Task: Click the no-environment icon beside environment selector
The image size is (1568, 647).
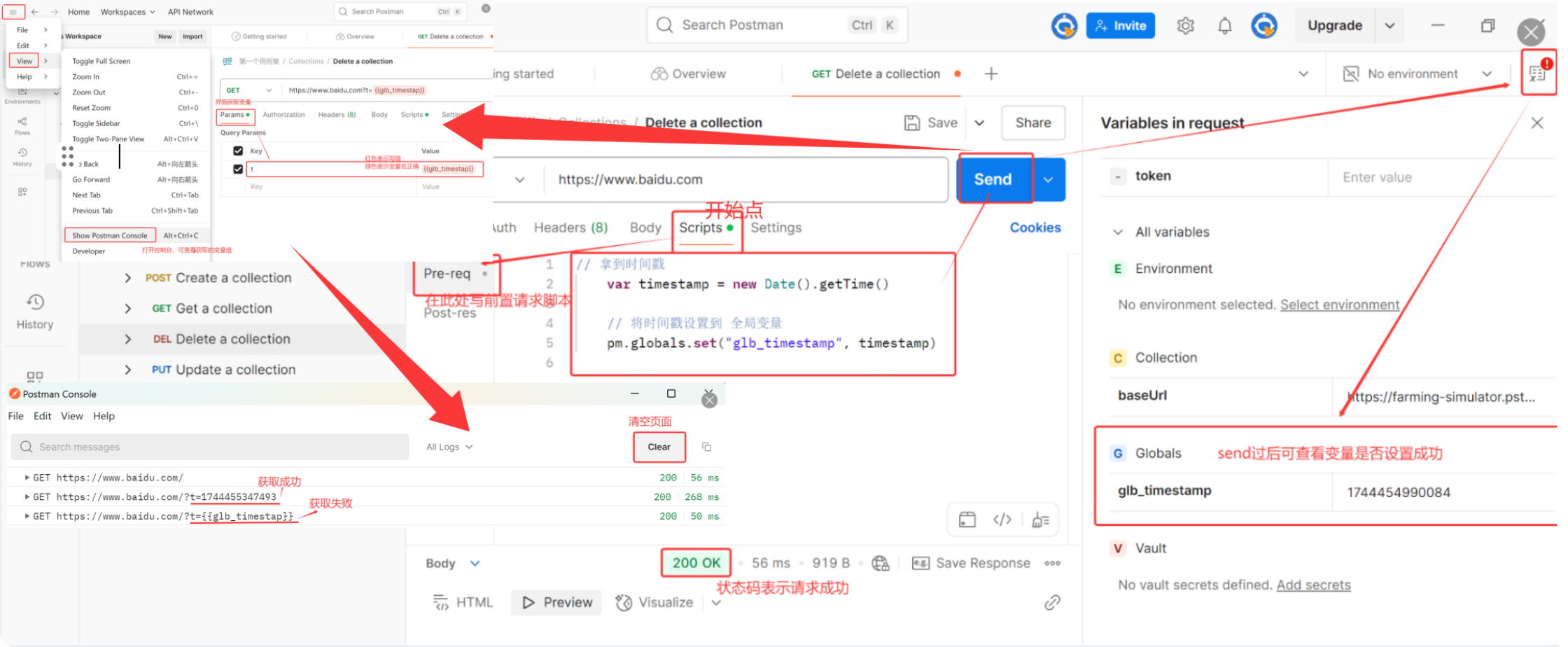Action: (1351, 74)
